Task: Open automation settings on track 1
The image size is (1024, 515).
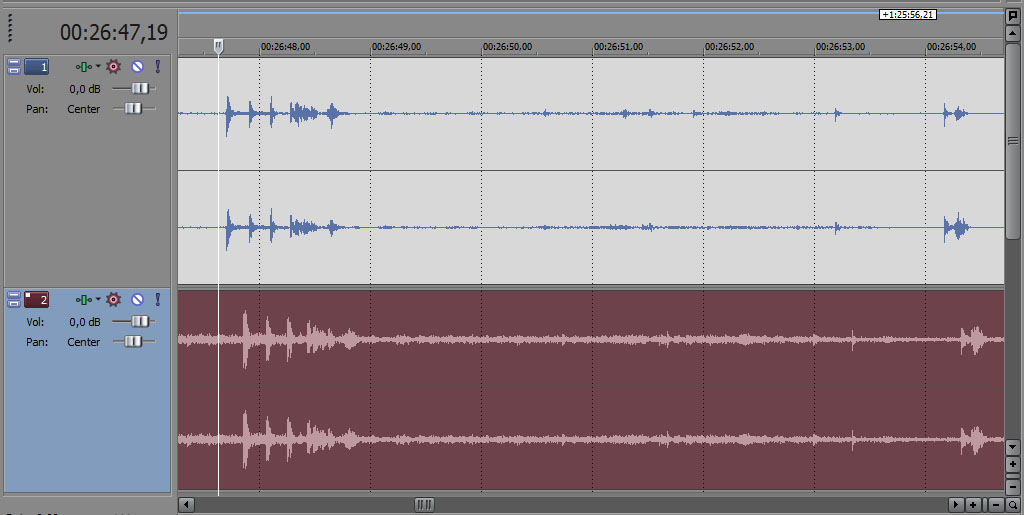Action: 83,67
